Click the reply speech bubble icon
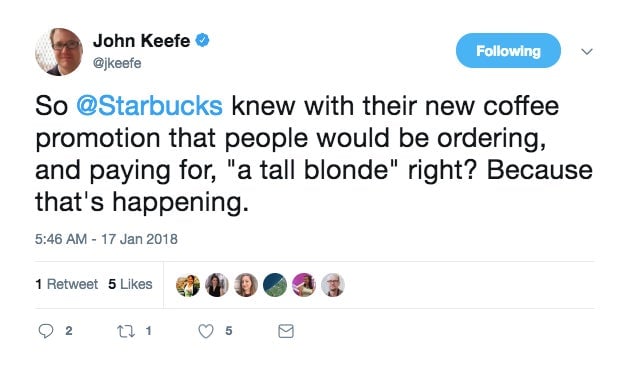 [46, 331]
